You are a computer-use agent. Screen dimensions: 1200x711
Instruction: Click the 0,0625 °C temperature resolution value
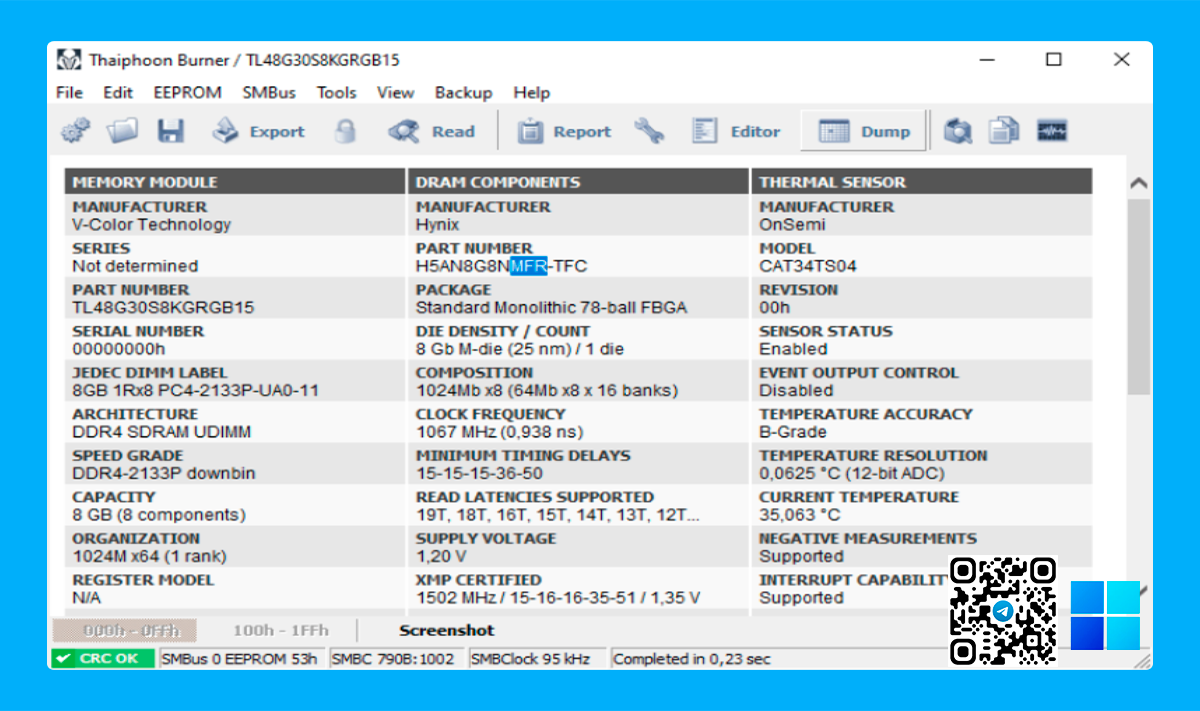851,473
